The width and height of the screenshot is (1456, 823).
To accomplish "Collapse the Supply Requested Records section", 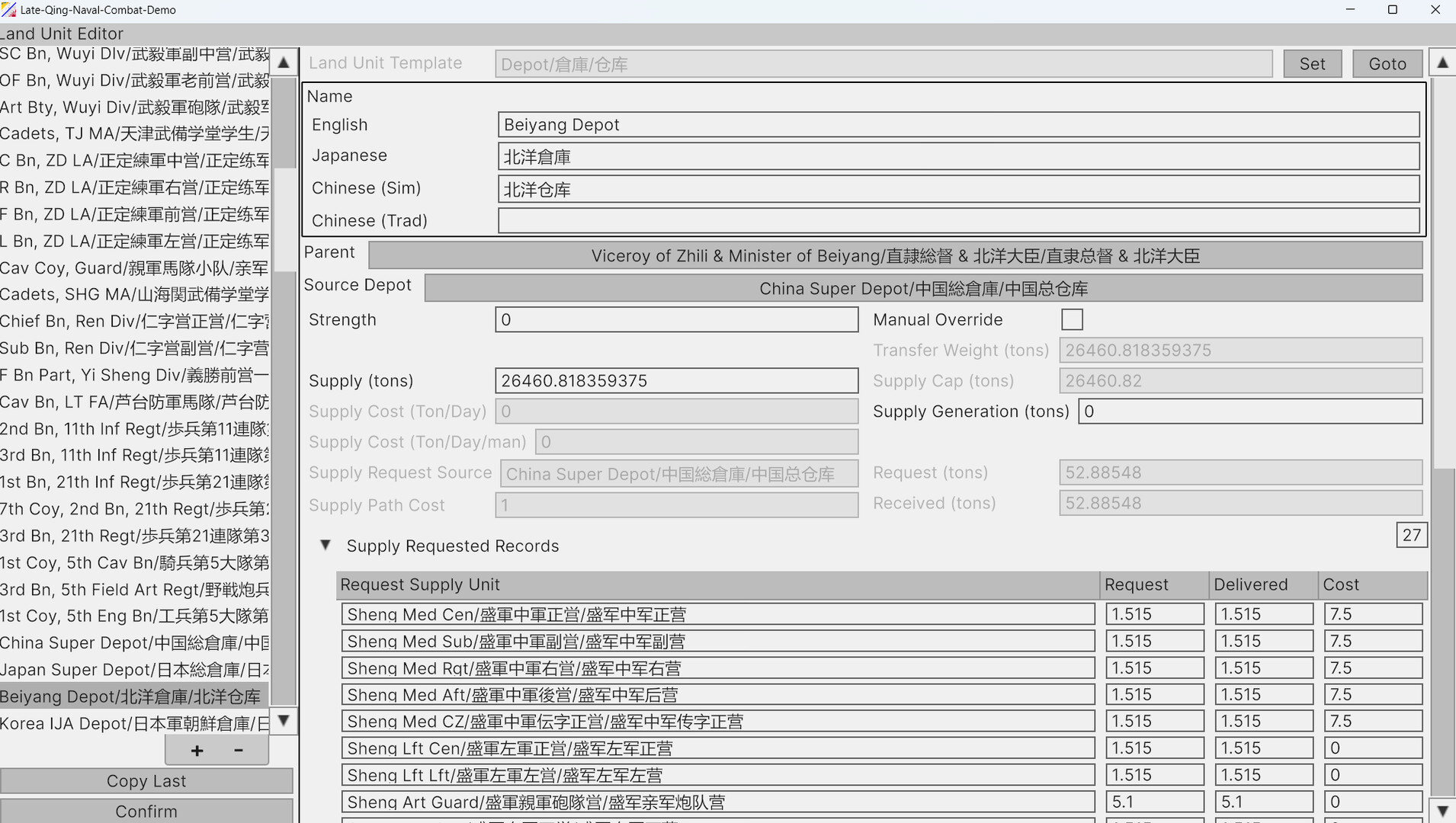I will (x=326, y=545).
